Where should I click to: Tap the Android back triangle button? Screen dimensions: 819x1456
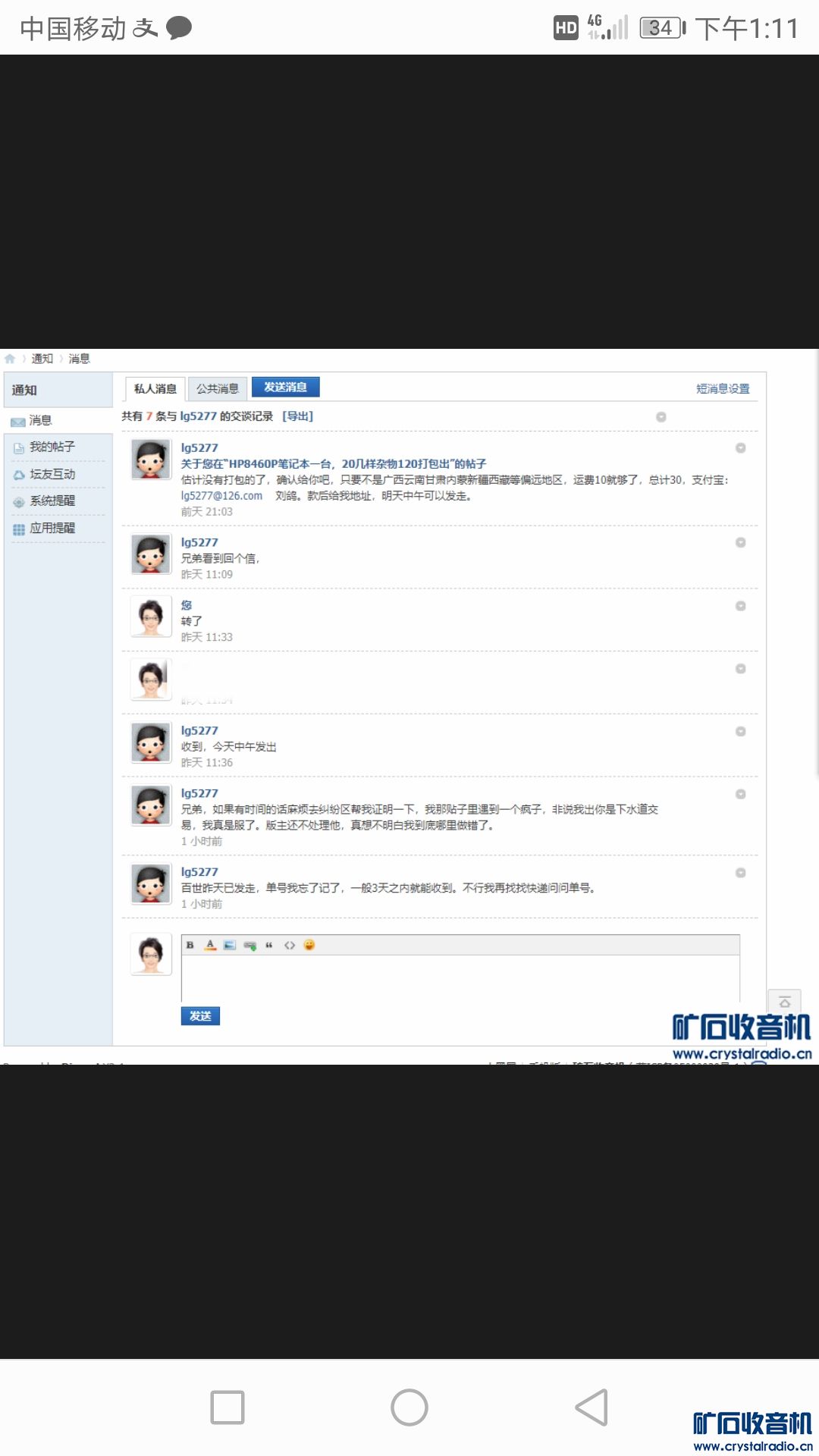tap(591, 1407)
